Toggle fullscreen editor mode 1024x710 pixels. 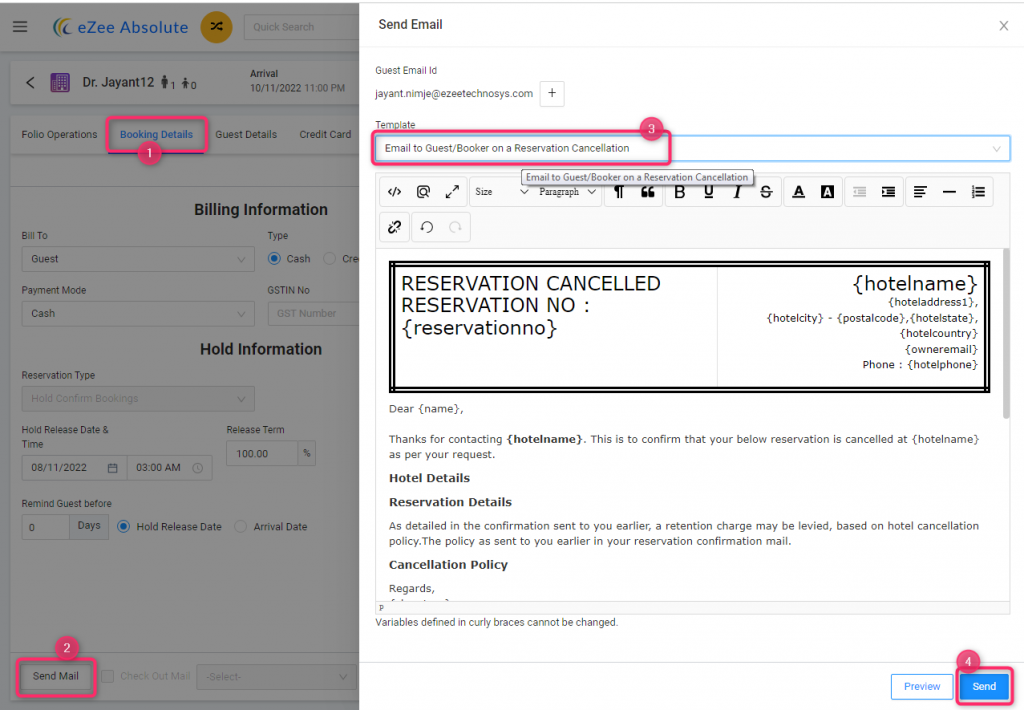[452, 192]
